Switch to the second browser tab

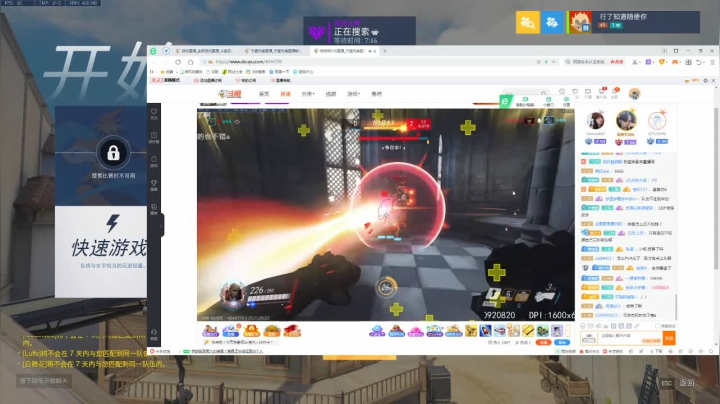pos(274,51)
